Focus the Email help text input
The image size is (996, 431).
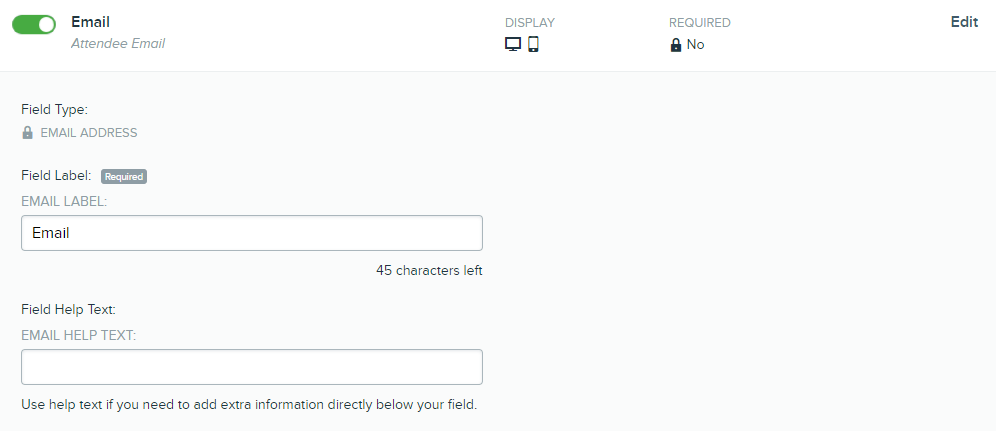point(252,367)
